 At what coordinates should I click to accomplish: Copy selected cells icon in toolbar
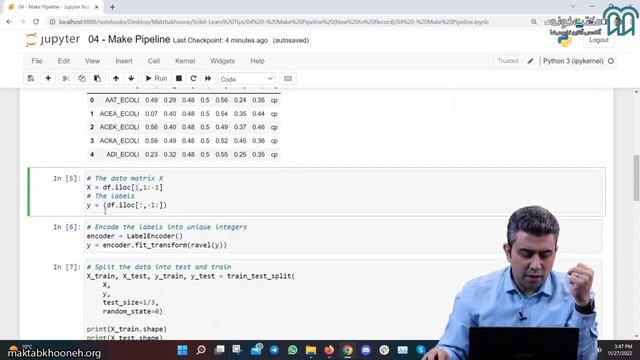tap(82, 78)
